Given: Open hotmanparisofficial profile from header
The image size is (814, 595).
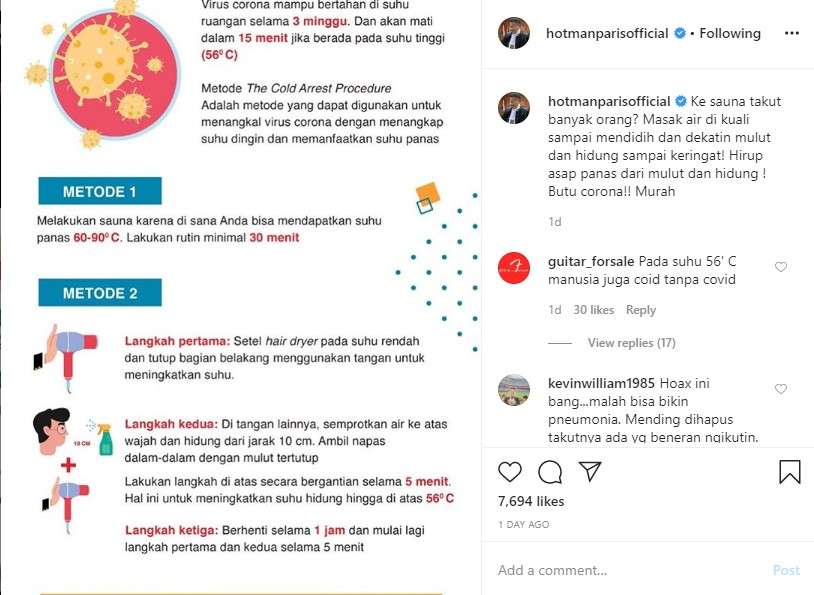Looking at the screenshot, I should (607, 33).
